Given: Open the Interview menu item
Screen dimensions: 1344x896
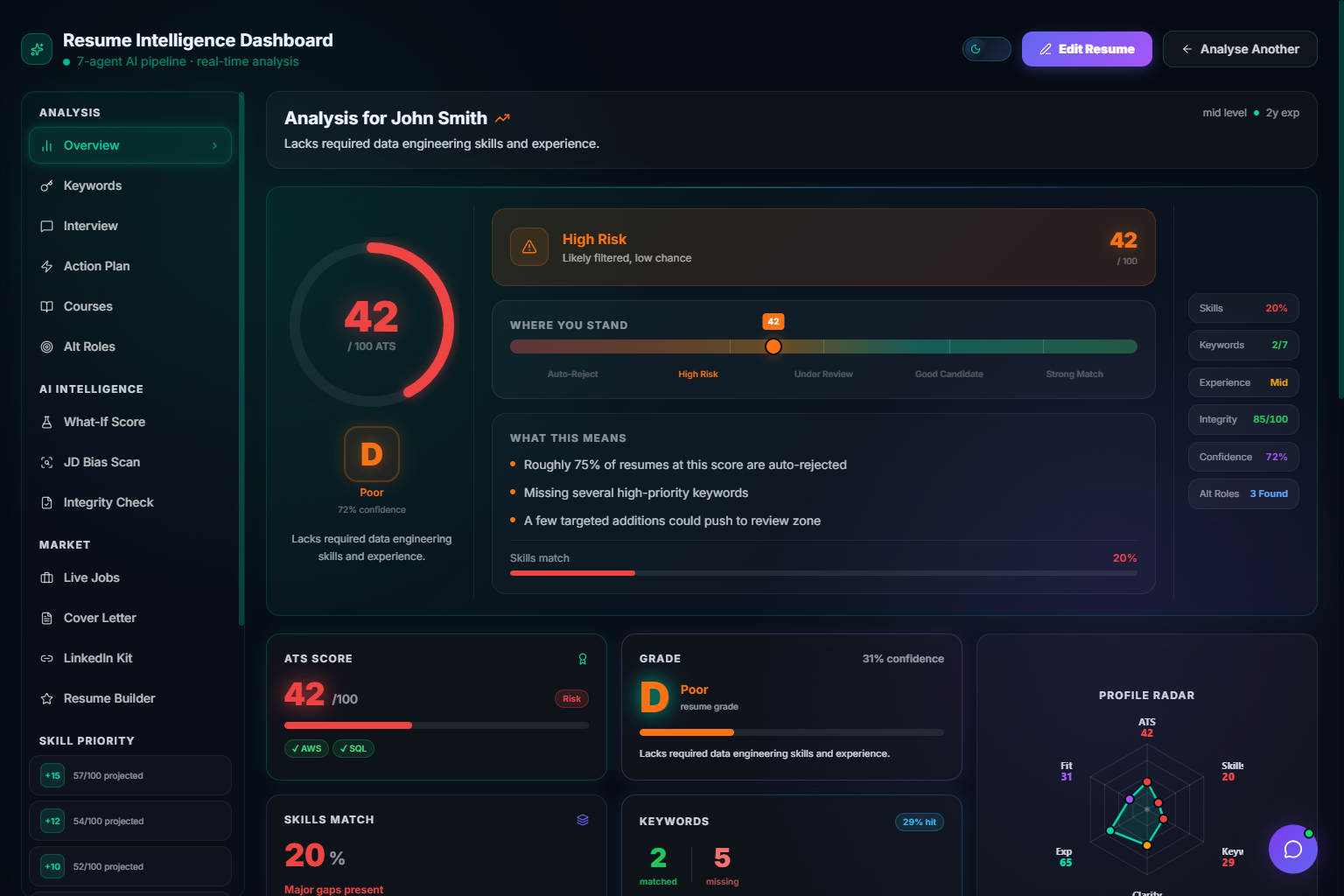Looking at the screenshot, I should (x=130, y=226).
